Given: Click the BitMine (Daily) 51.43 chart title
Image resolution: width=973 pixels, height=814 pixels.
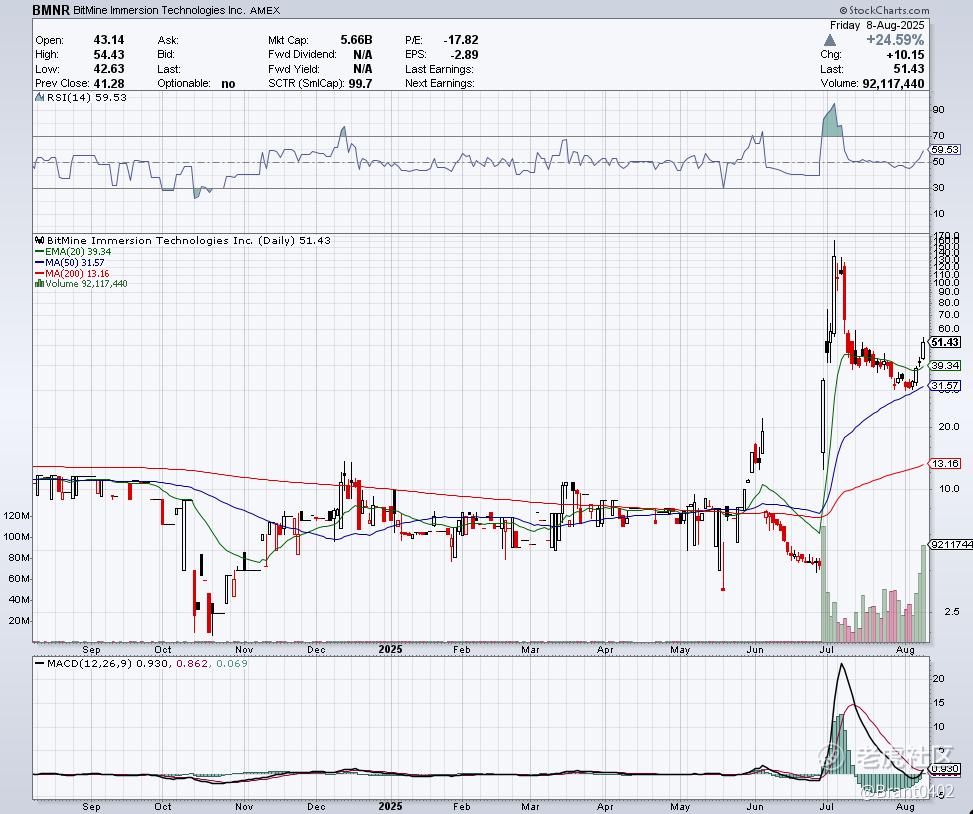Looking at the screenshot, I should [189, 241].
